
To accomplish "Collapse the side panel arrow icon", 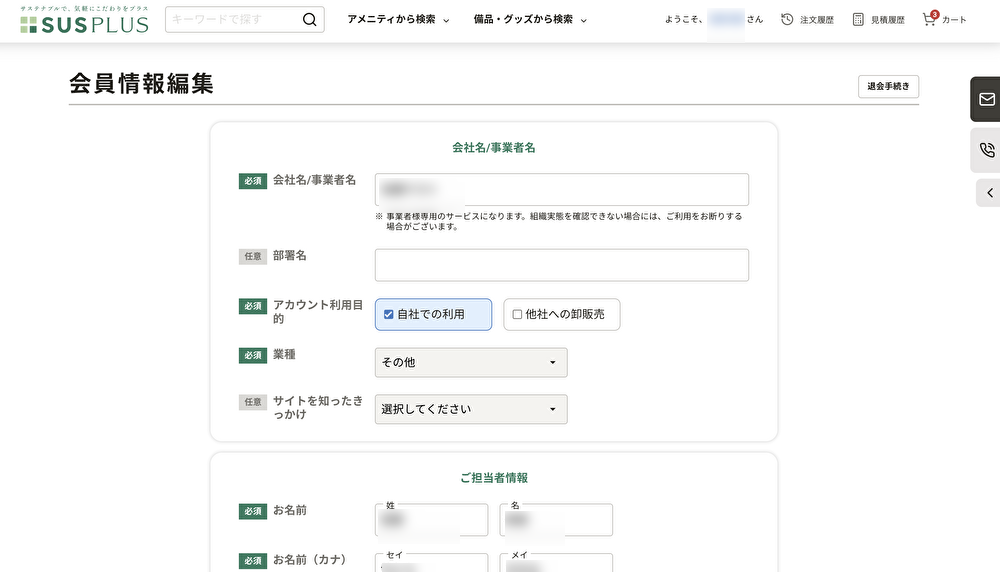I will [989, 193].
